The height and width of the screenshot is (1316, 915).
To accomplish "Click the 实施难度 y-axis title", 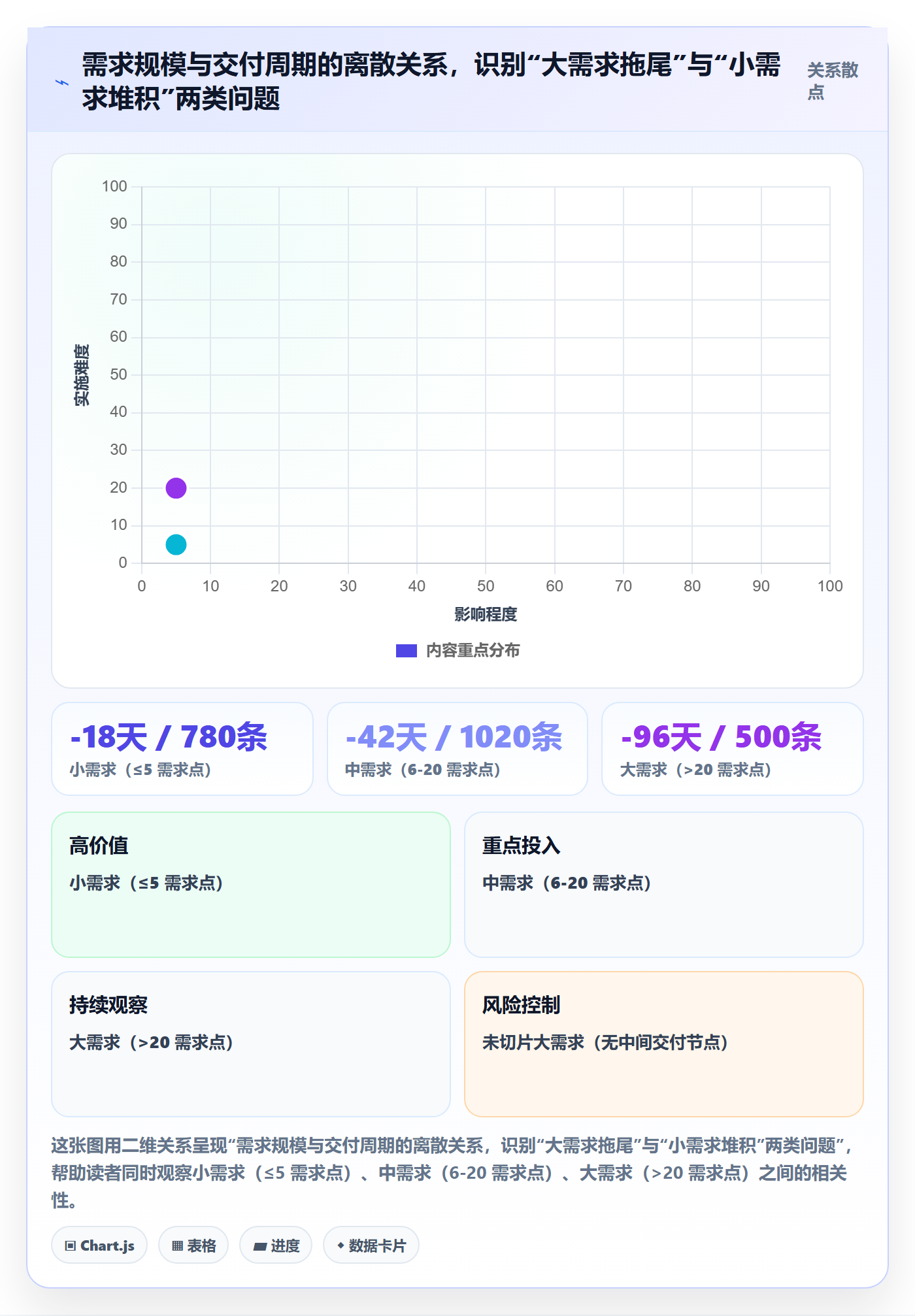I will (82, 375).
